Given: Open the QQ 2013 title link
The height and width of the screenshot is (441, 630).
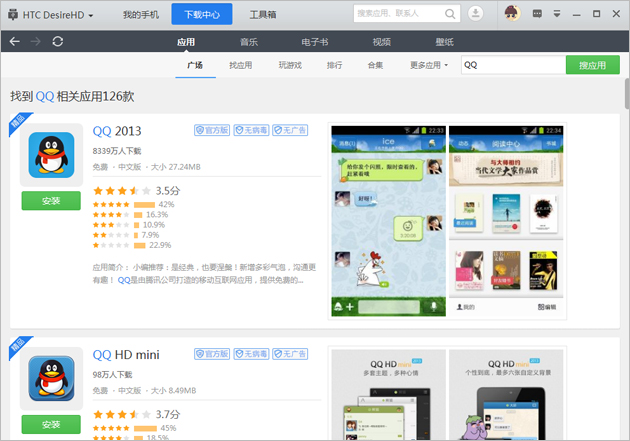Looking at the screenshot, I should click(118, 131).
